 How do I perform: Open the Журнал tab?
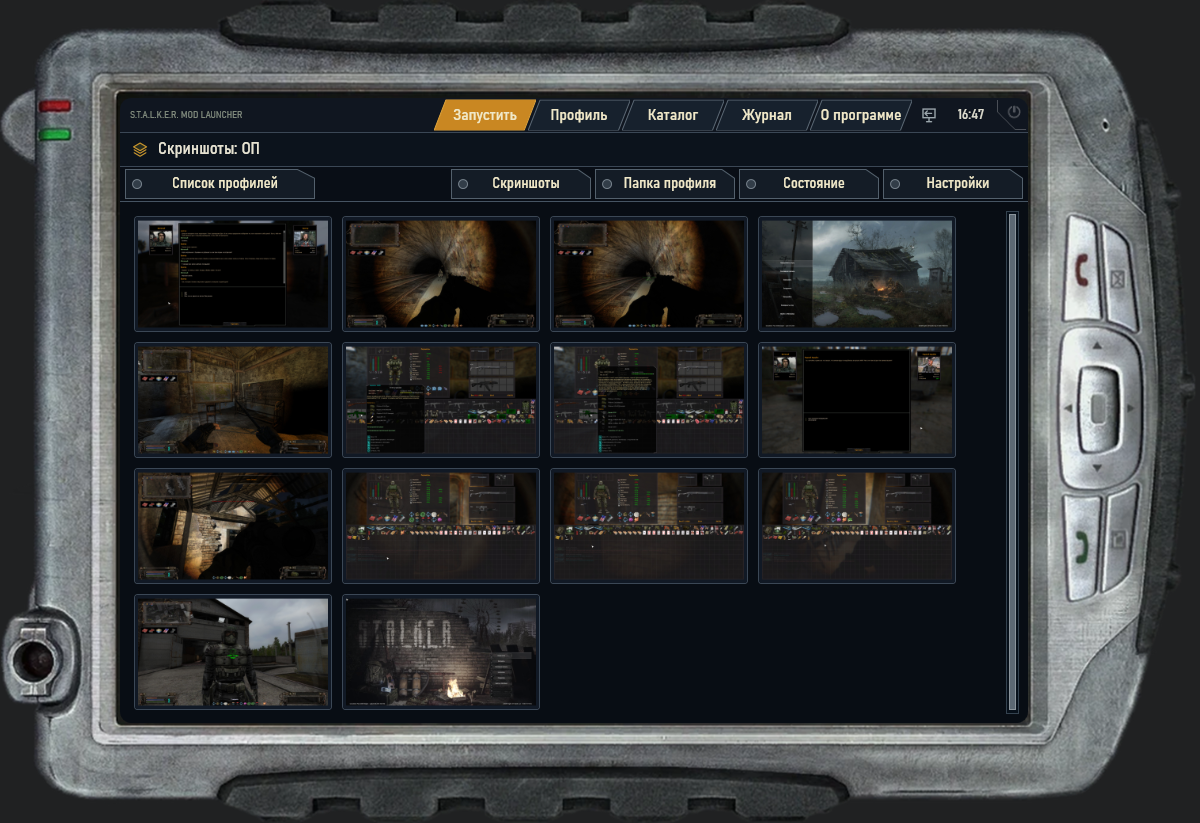coord(766,115)
